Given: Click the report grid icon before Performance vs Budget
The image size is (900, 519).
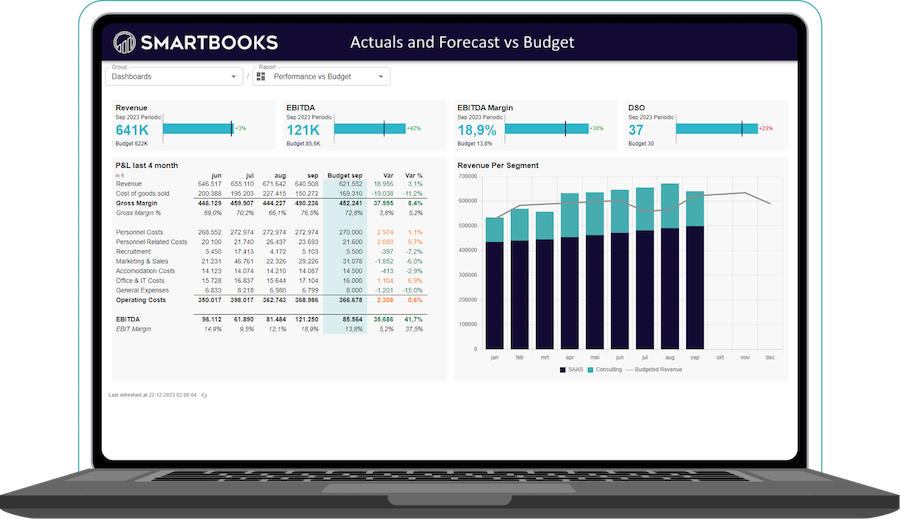Looking at the screenshot, I should pos(261,77).
